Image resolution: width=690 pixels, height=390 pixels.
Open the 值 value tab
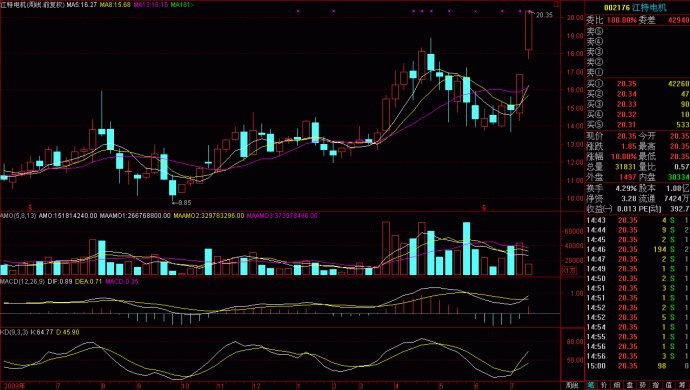tap(669, 385)
